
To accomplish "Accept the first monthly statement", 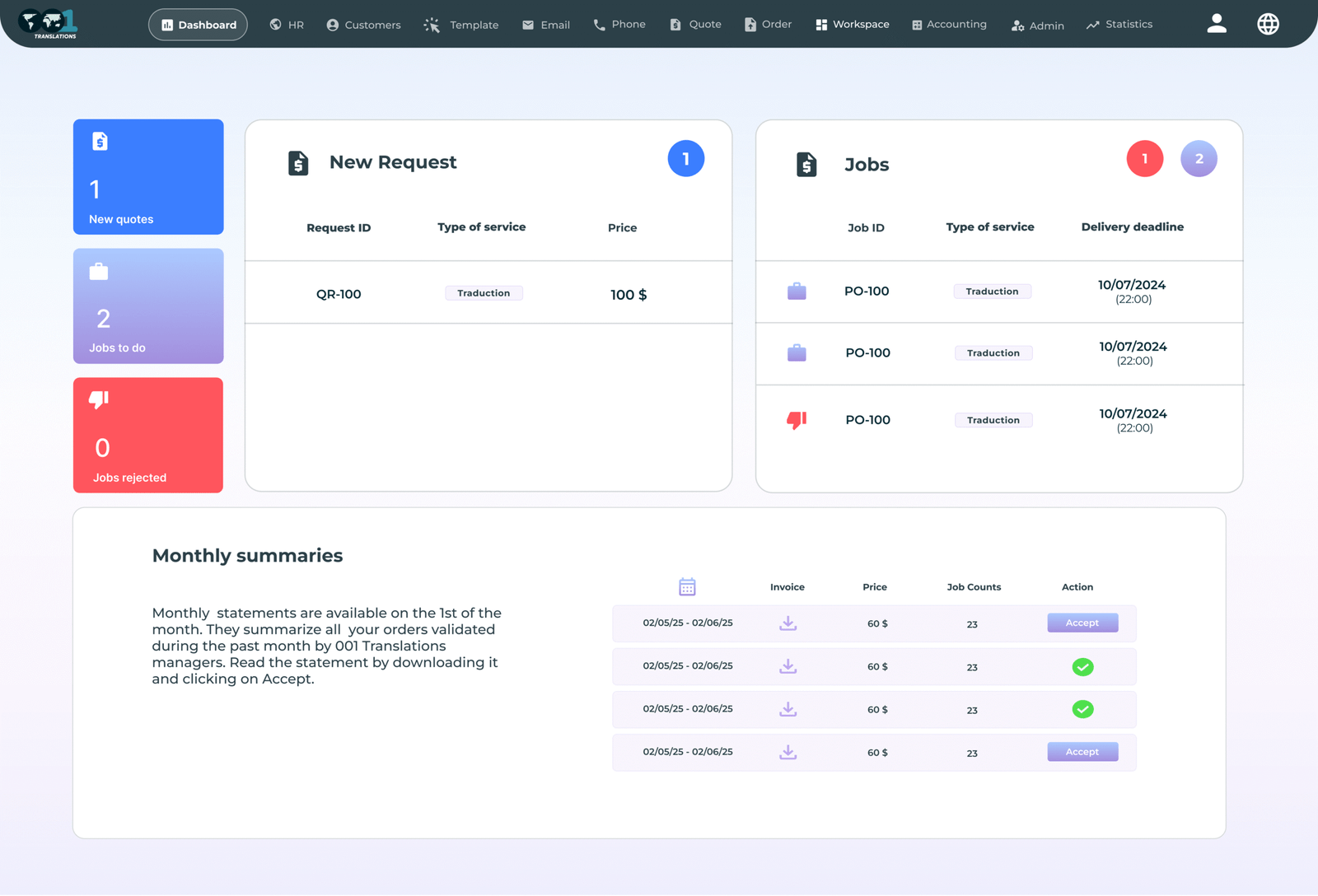I will pos(1082,623).
